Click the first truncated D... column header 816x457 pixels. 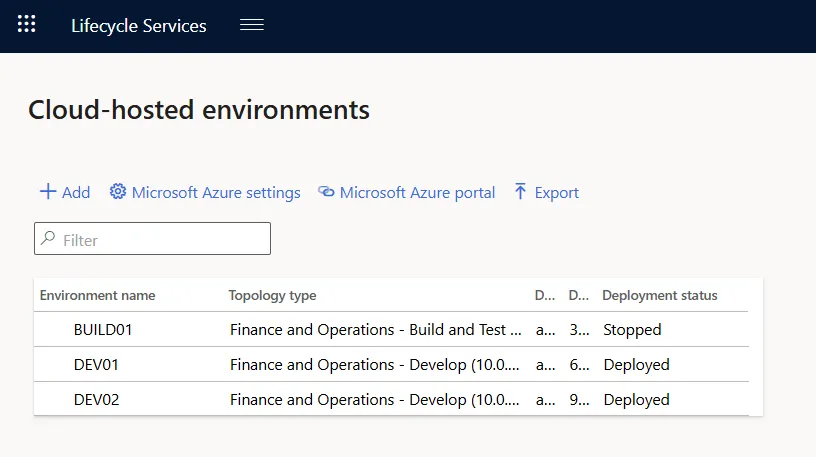click(x=545, y=295)
